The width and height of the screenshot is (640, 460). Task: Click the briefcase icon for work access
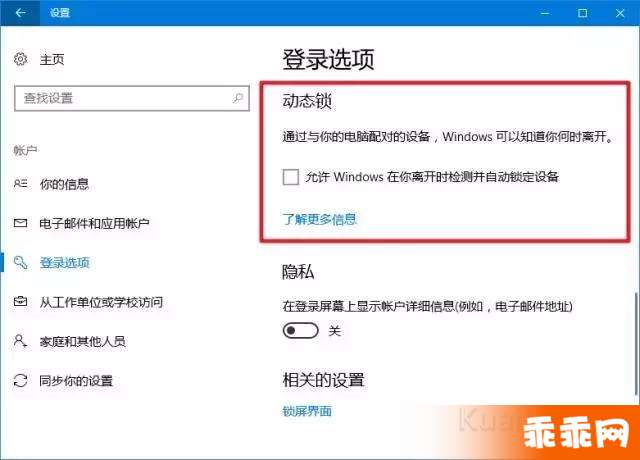20,302
